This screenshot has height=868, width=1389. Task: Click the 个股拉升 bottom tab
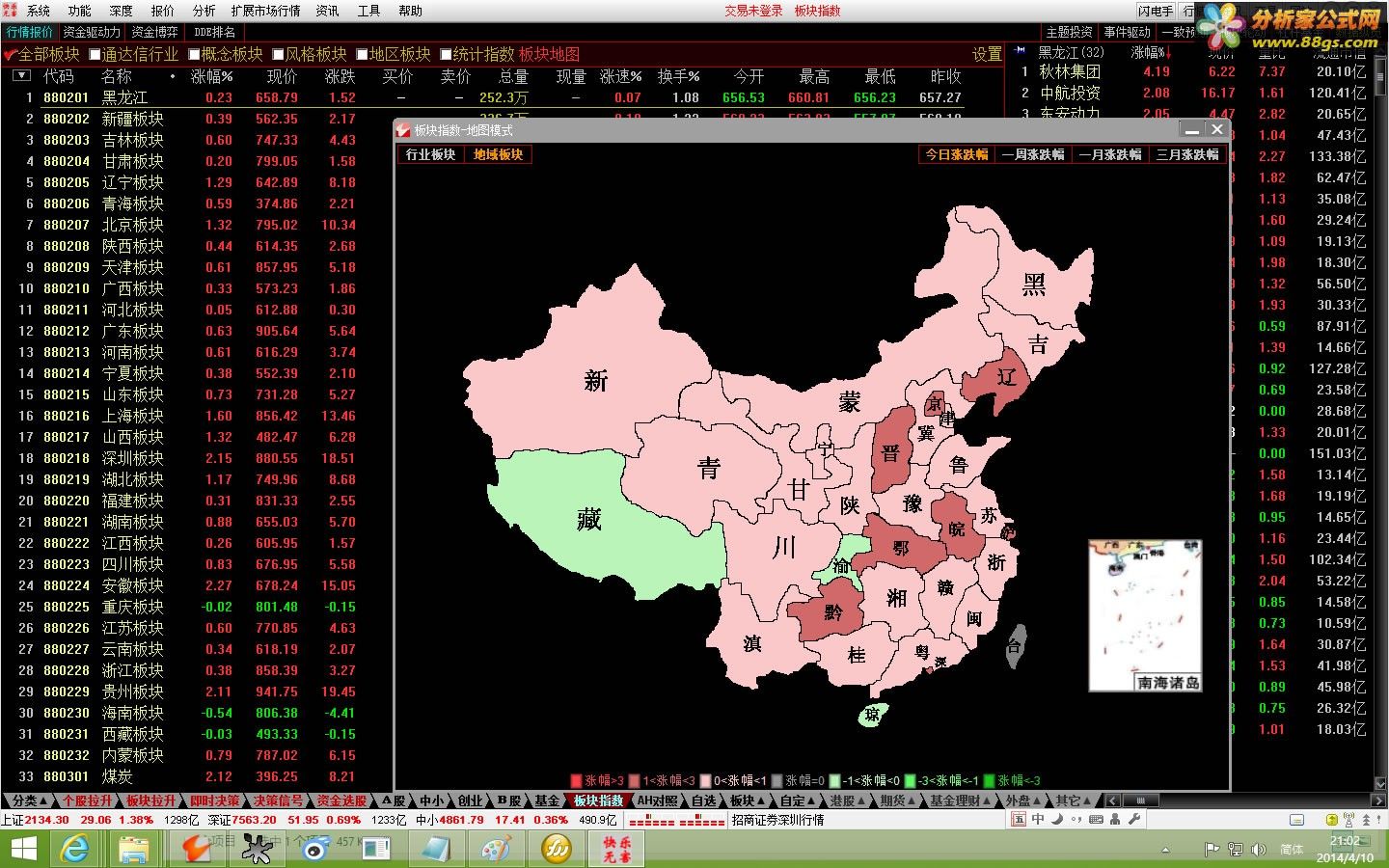pyautogui.click(x=87, y=800)
